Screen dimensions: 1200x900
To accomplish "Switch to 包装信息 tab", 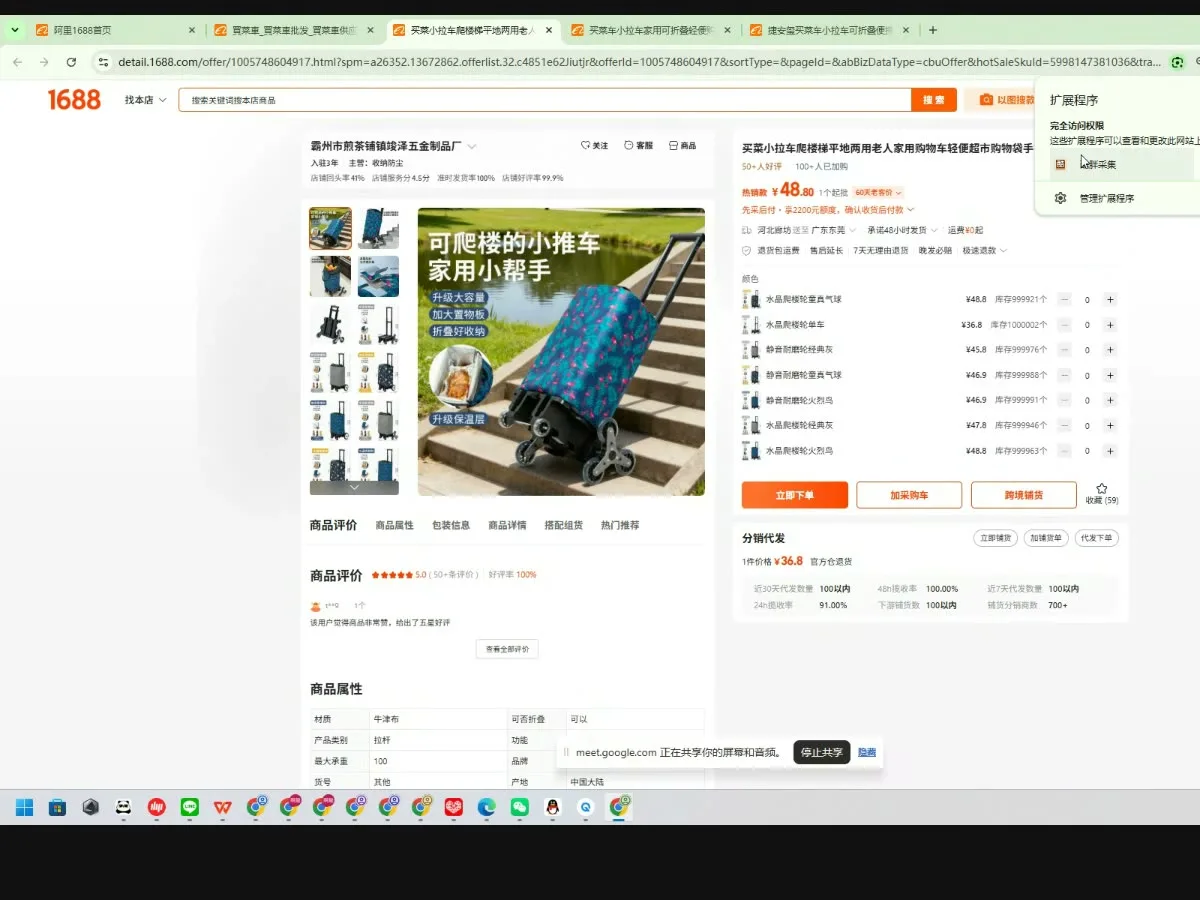I will [x=451, y=525].
